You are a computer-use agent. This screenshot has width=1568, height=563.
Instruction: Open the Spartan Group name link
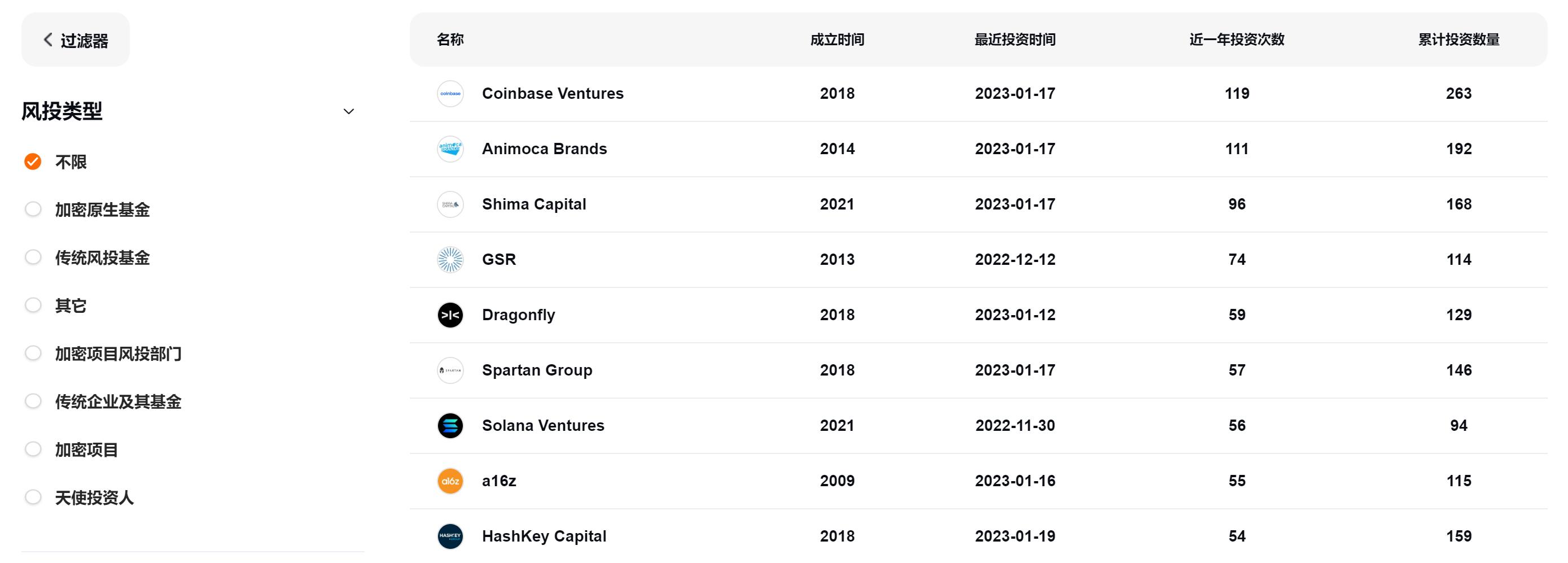[x=537, y=370]
